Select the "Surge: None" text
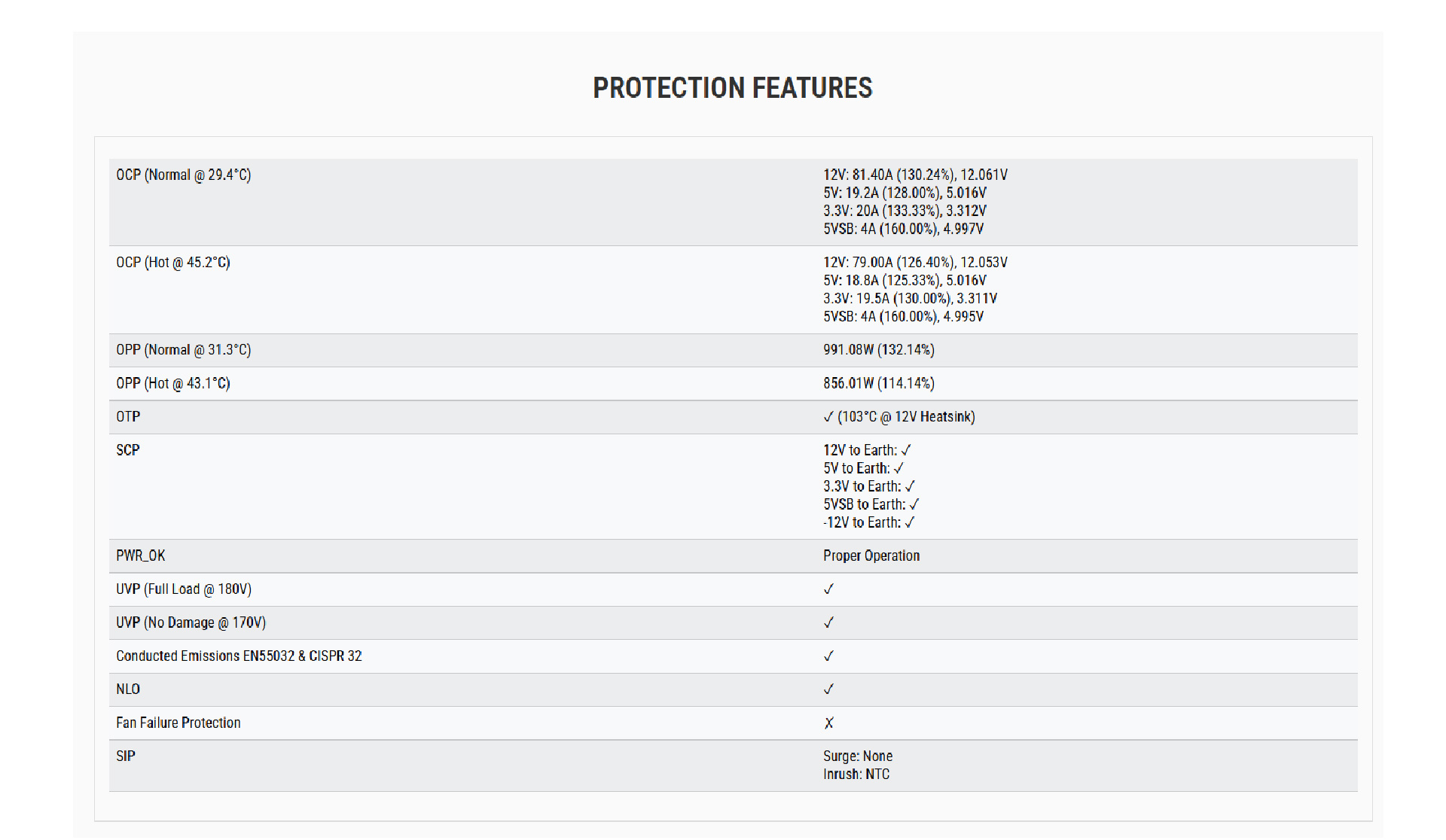The height and width of the screenshot is (840, 1446). pyautogui.click(x=857, y=756)
